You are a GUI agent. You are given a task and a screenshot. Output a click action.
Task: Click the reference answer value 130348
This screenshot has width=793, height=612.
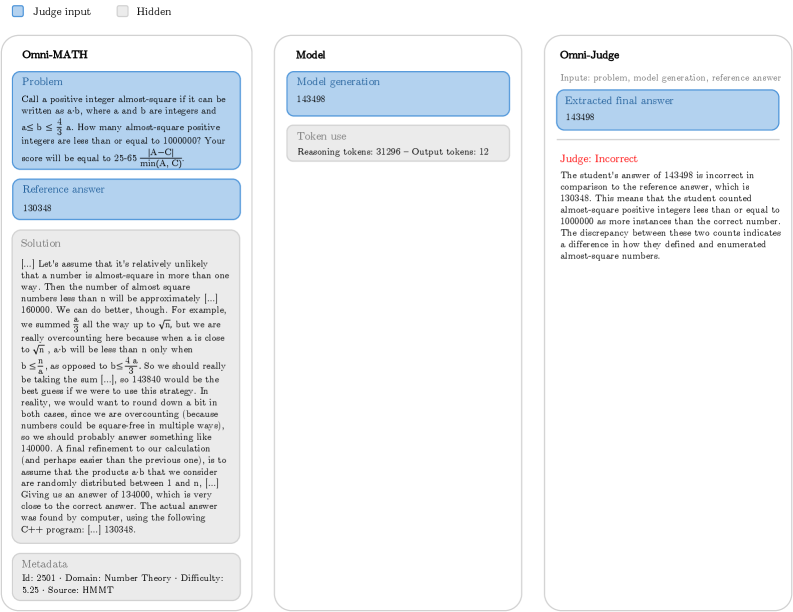[38, 208]
